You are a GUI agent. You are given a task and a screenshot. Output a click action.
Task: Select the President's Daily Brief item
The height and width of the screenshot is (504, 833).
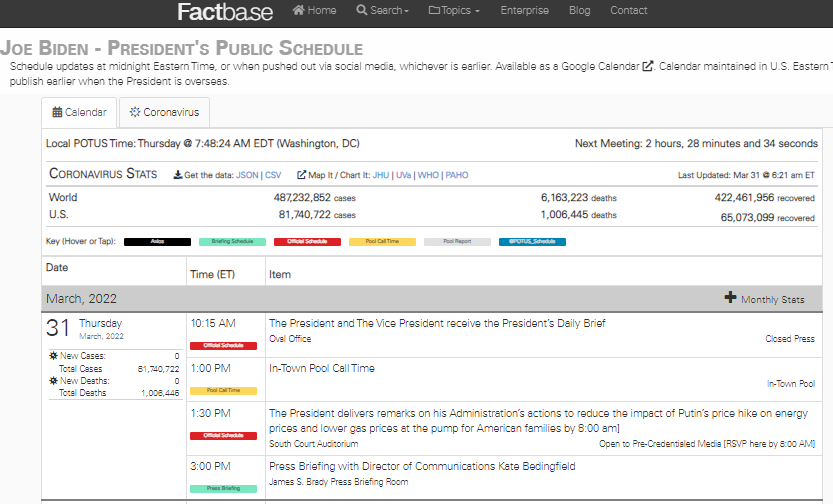click(437, 323)
